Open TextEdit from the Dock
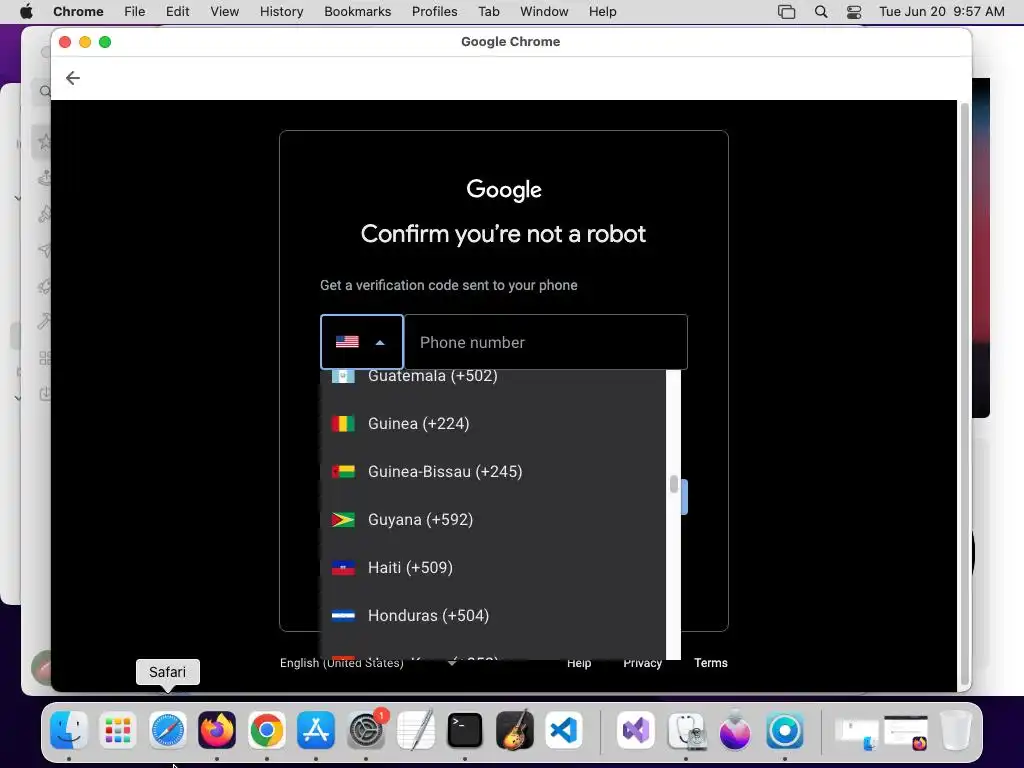This screenshot has height=768, width=1024. (415, 730)
